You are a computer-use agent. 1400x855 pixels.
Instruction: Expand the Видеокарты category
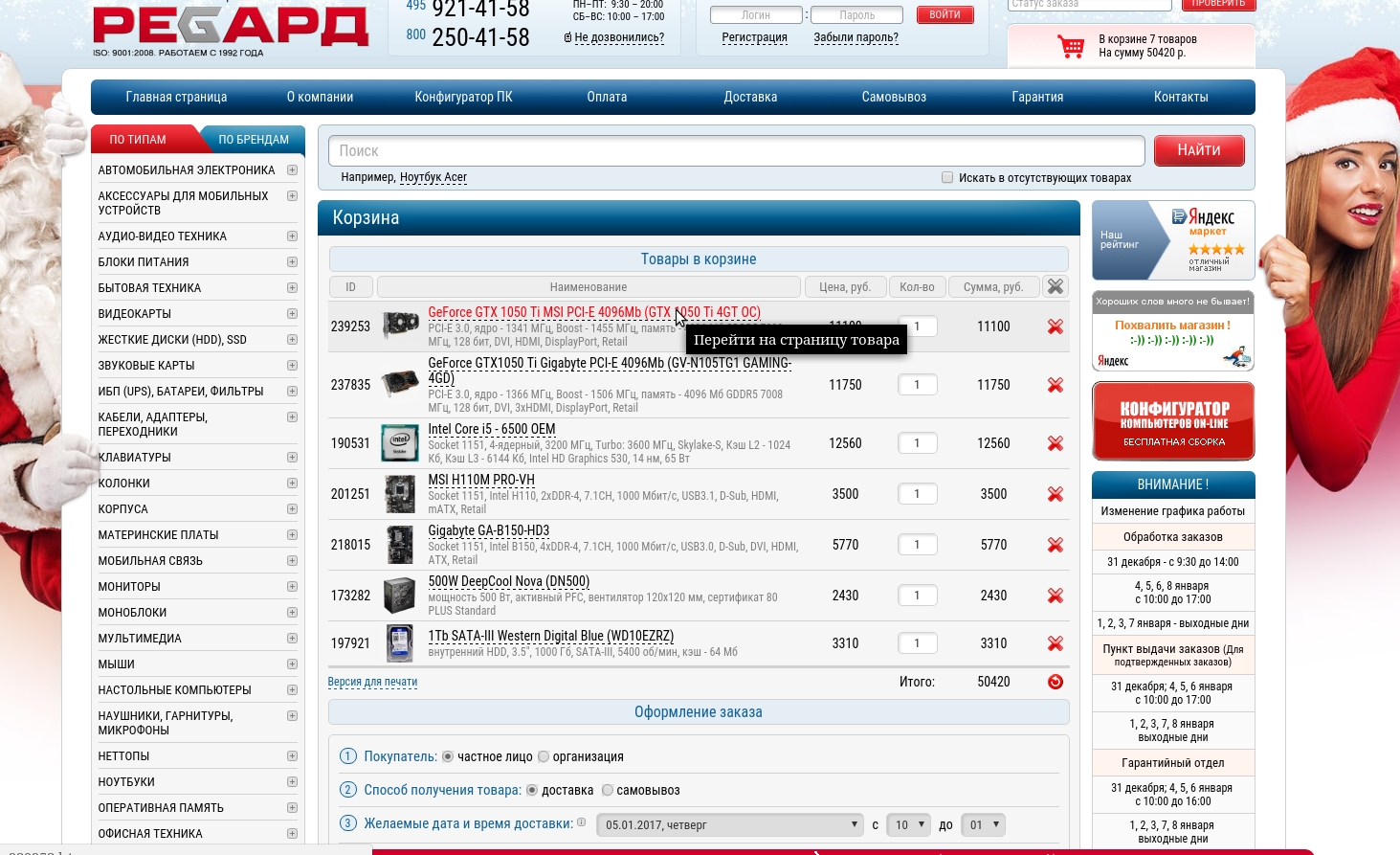point(292,314)
